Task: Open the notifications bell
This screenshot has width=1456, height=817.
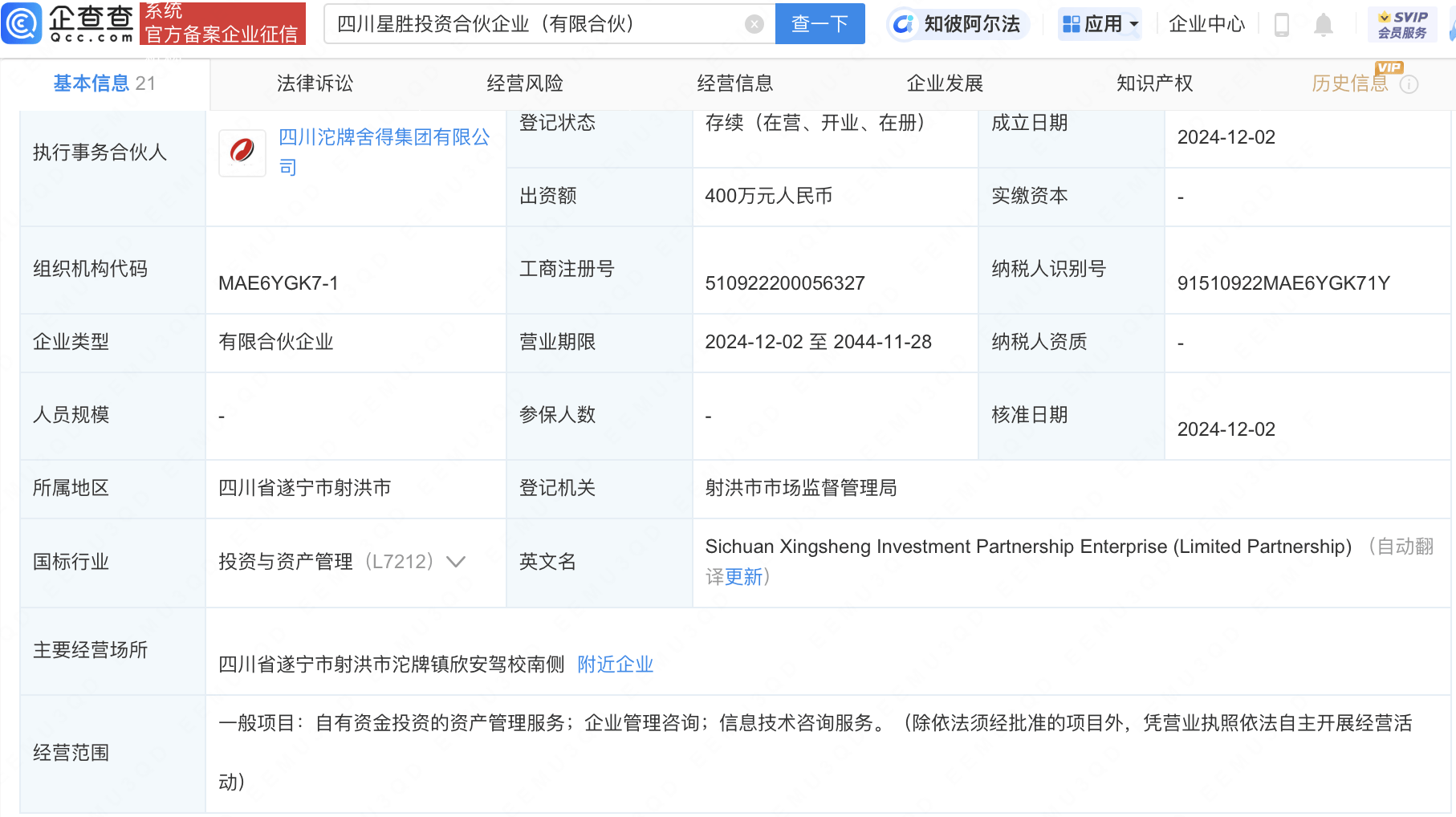Action: 1323,25
